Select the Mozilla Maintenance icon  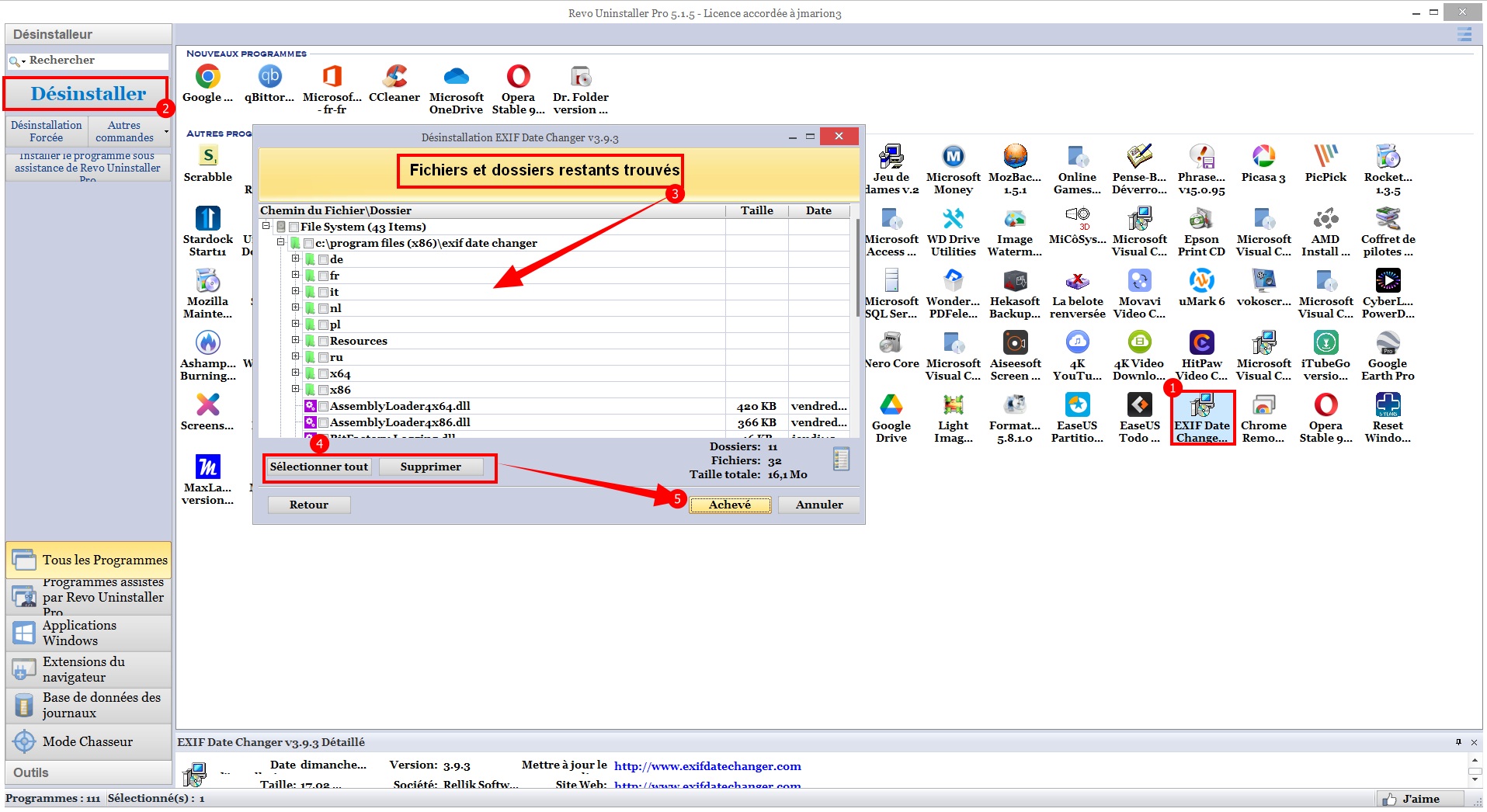(x=207, y=280)
